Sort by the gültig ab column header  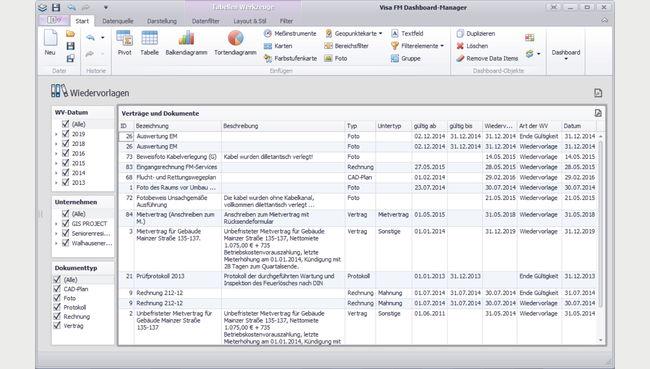[x=429, y=126]
